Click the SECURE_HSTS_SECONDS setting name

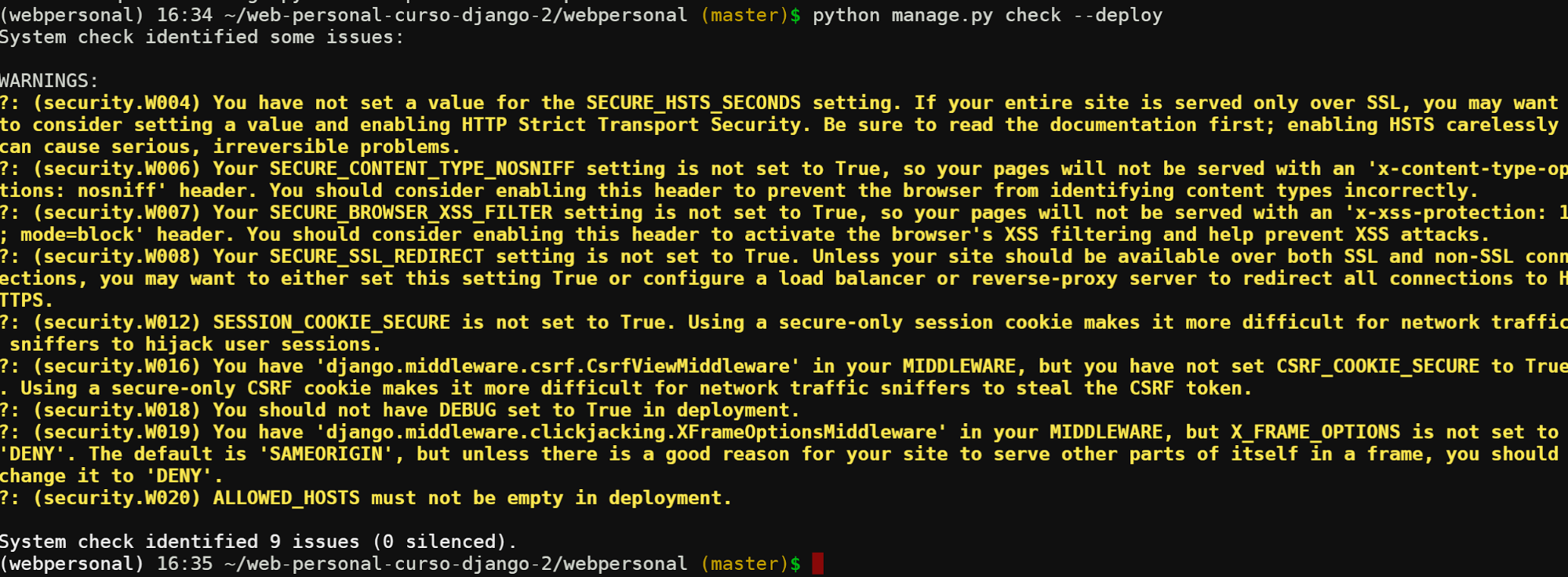(693, 103)
